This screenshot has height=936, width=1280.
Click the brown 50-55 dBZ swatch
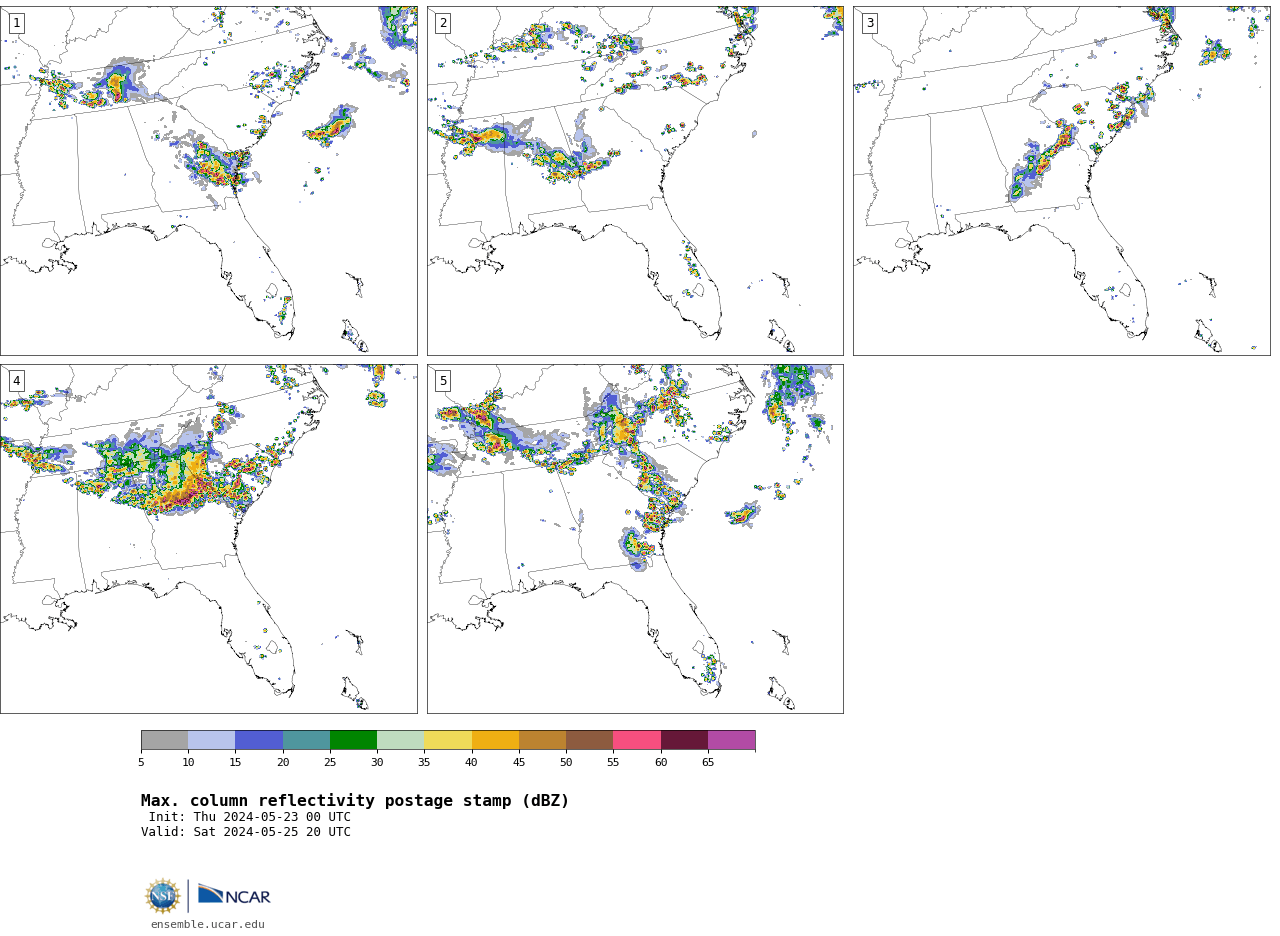pos(589,740)
